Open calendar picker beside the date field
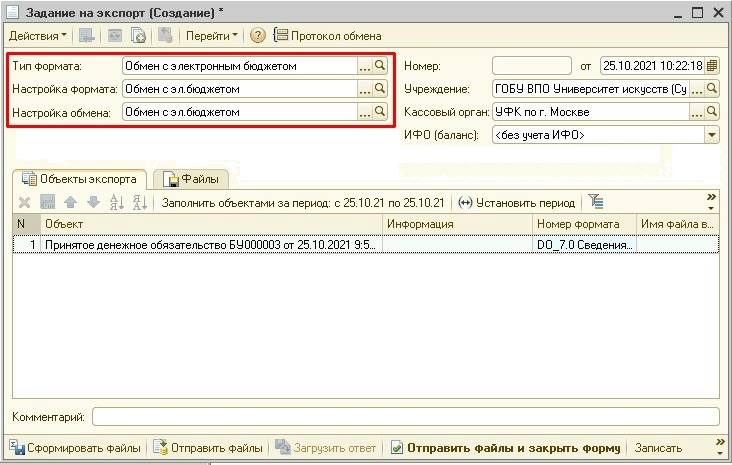 pos(712,66)
